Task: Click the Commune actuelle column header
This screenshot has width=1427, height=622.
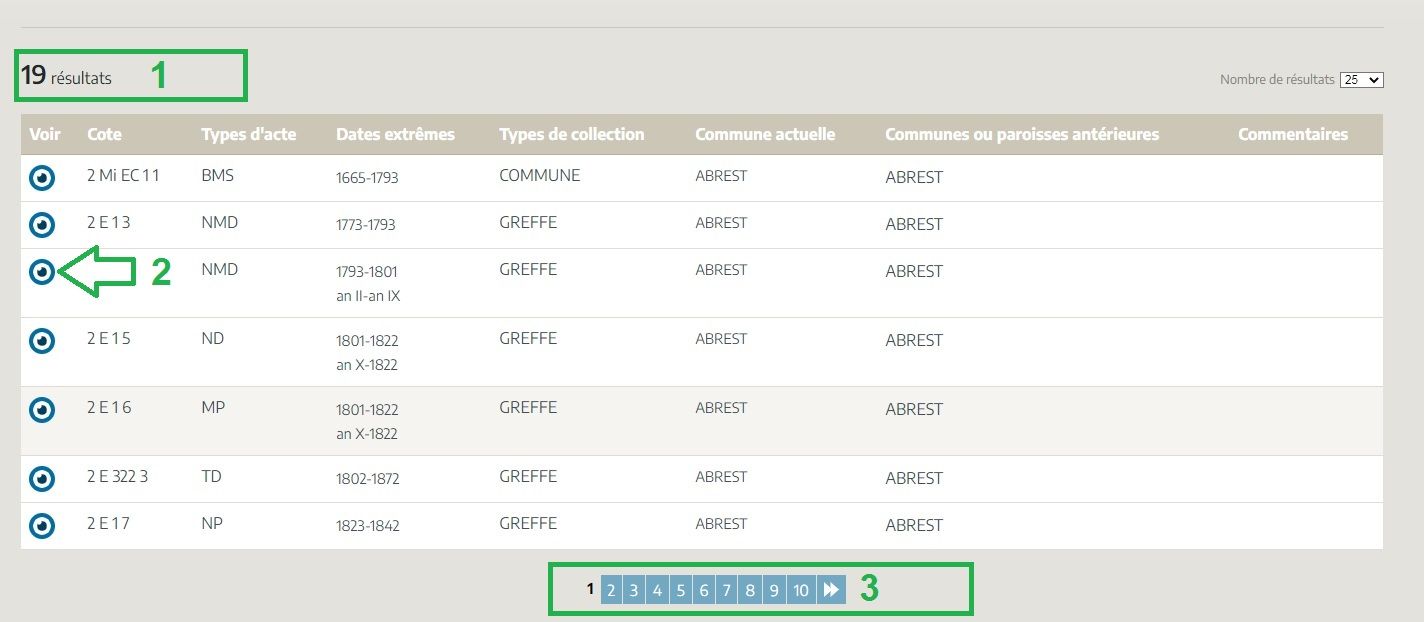Action: [765, 134]
